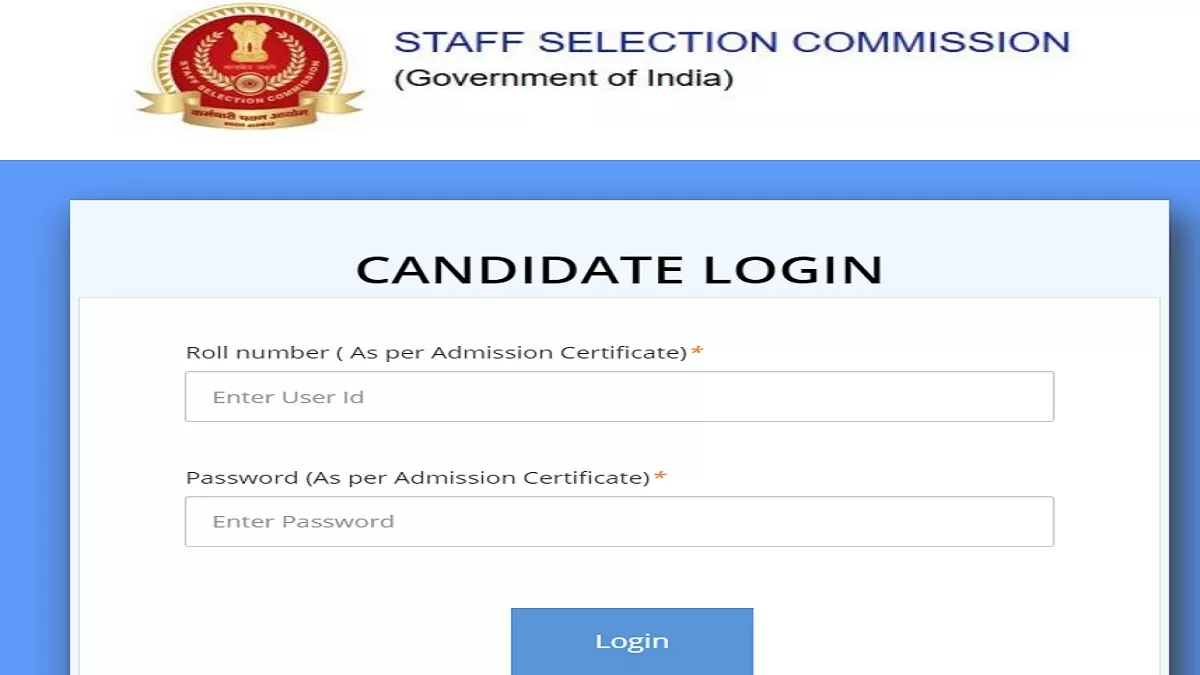
Task: Focus the Enter Password input field
Action: coord(619,521)
